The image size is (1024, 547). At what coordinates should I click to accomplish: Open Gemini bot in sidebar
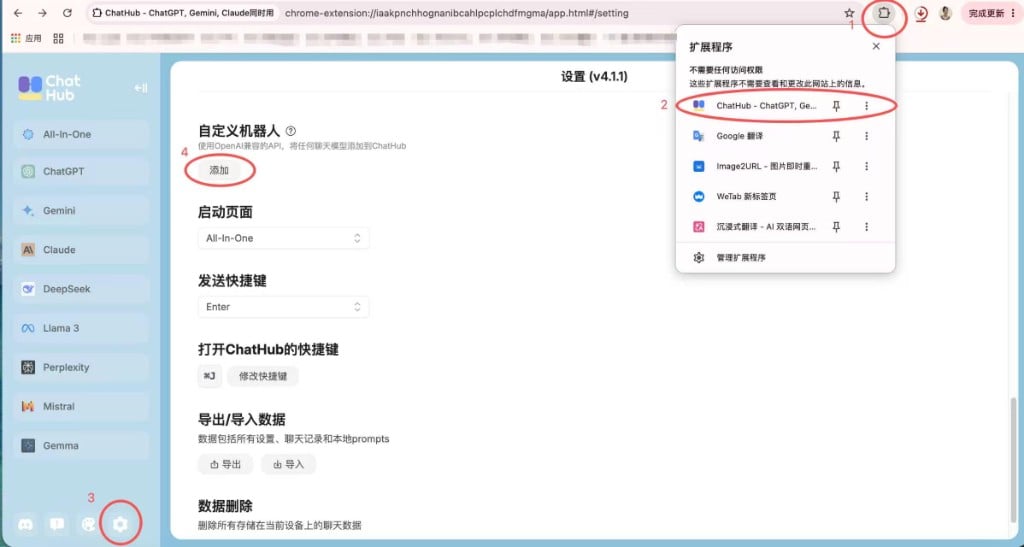tap(81, 211)
